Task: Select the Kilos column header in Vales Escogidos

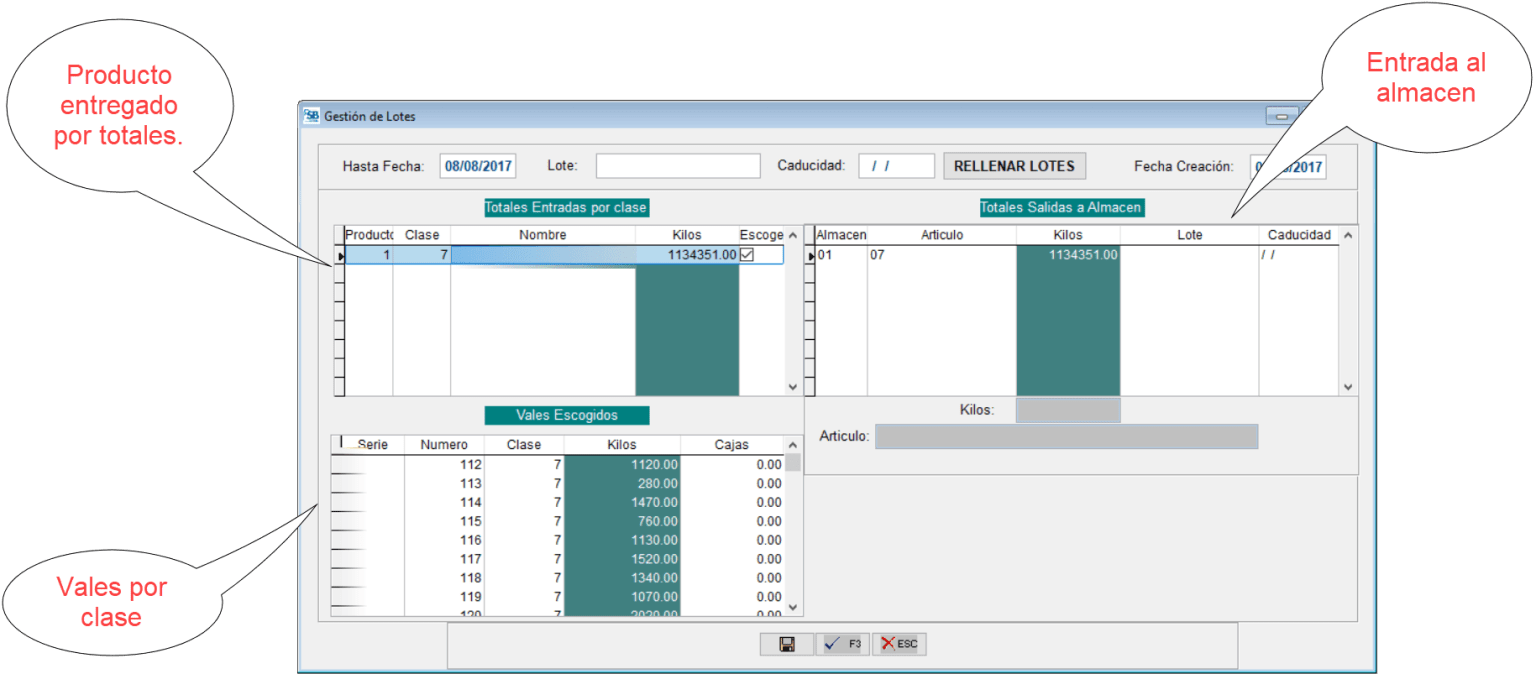Action: coord(621,445)
